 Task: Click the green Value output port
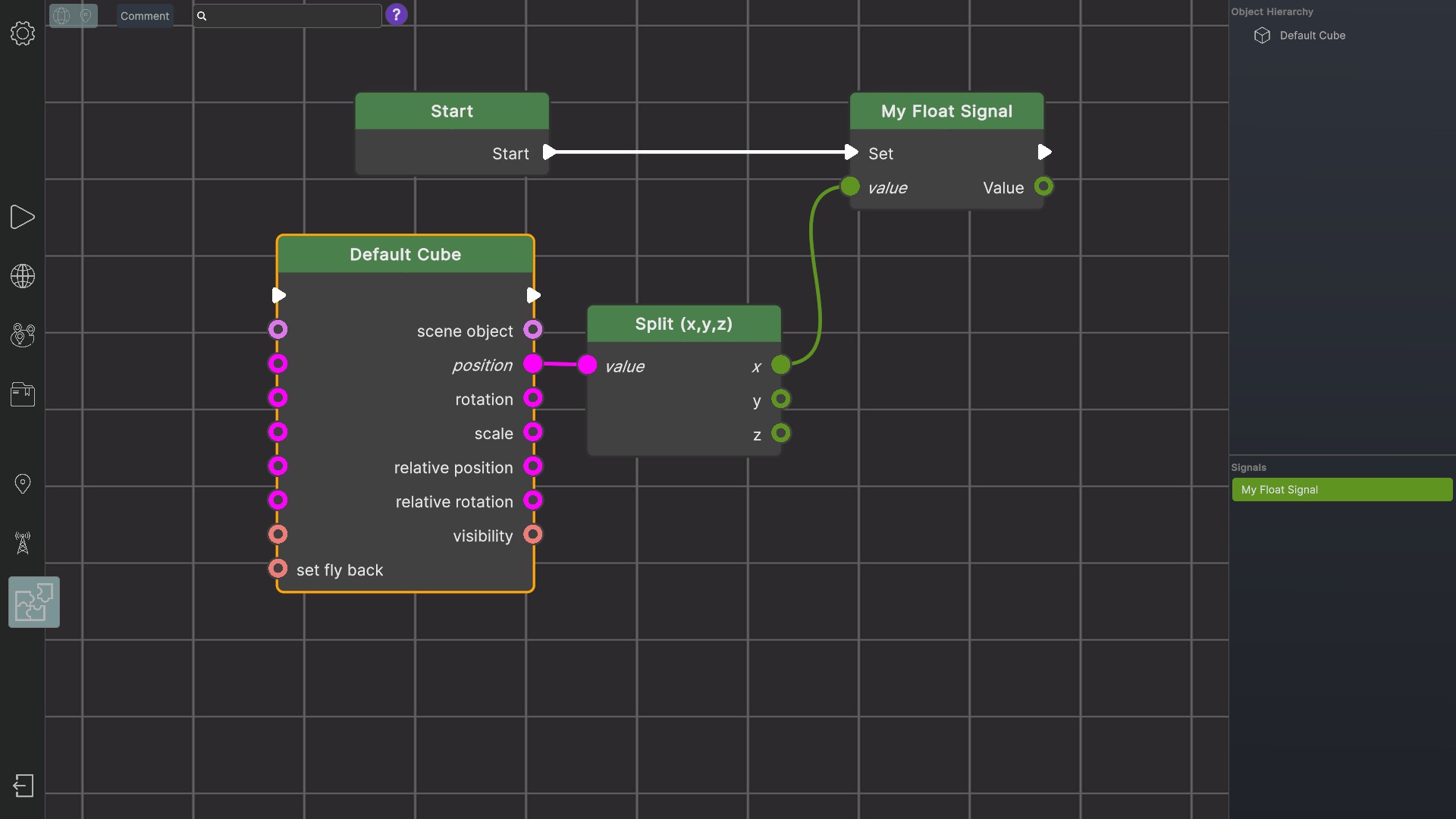1044,187
